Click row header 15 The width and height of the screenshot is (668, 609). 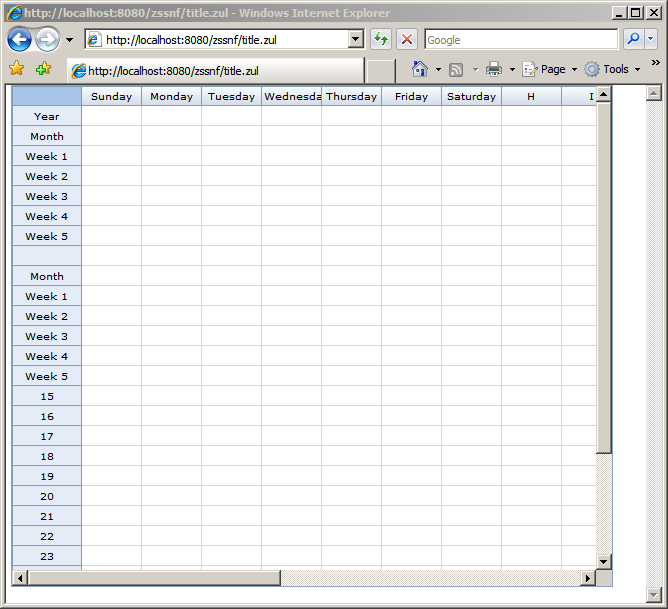point(47,396)
